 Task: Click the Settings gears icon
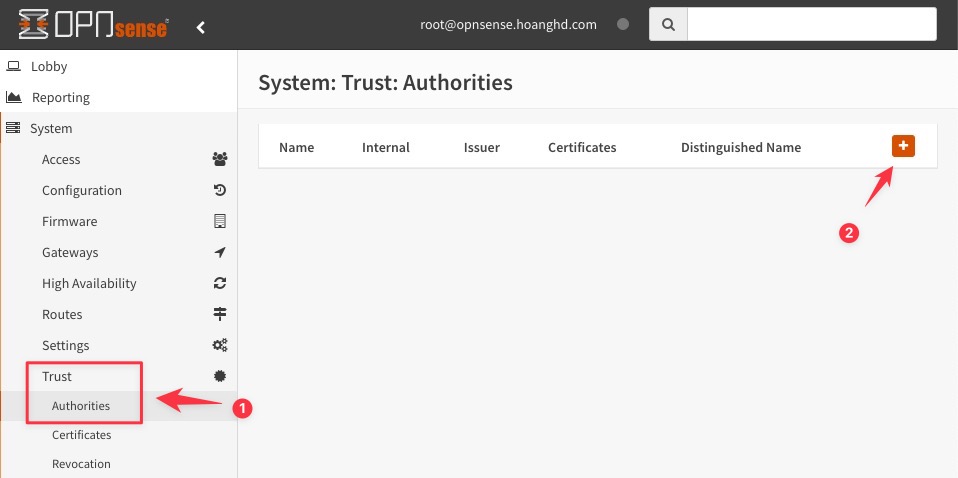coord(220,345)
